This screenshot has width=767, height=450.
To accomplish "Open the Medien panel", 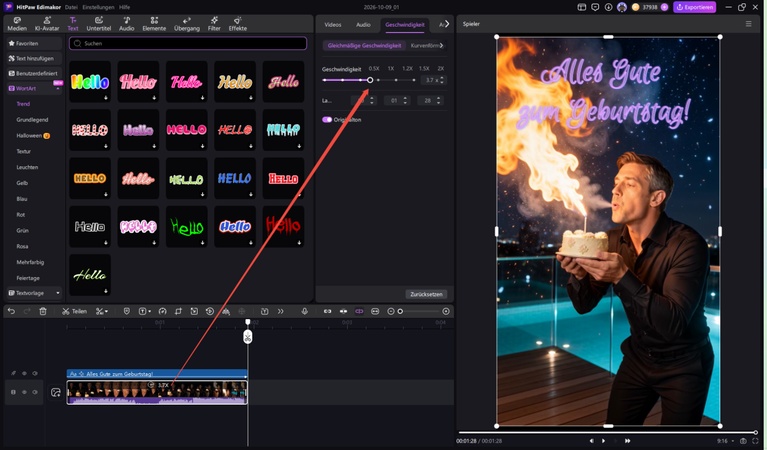I will [x=17, y=24].
